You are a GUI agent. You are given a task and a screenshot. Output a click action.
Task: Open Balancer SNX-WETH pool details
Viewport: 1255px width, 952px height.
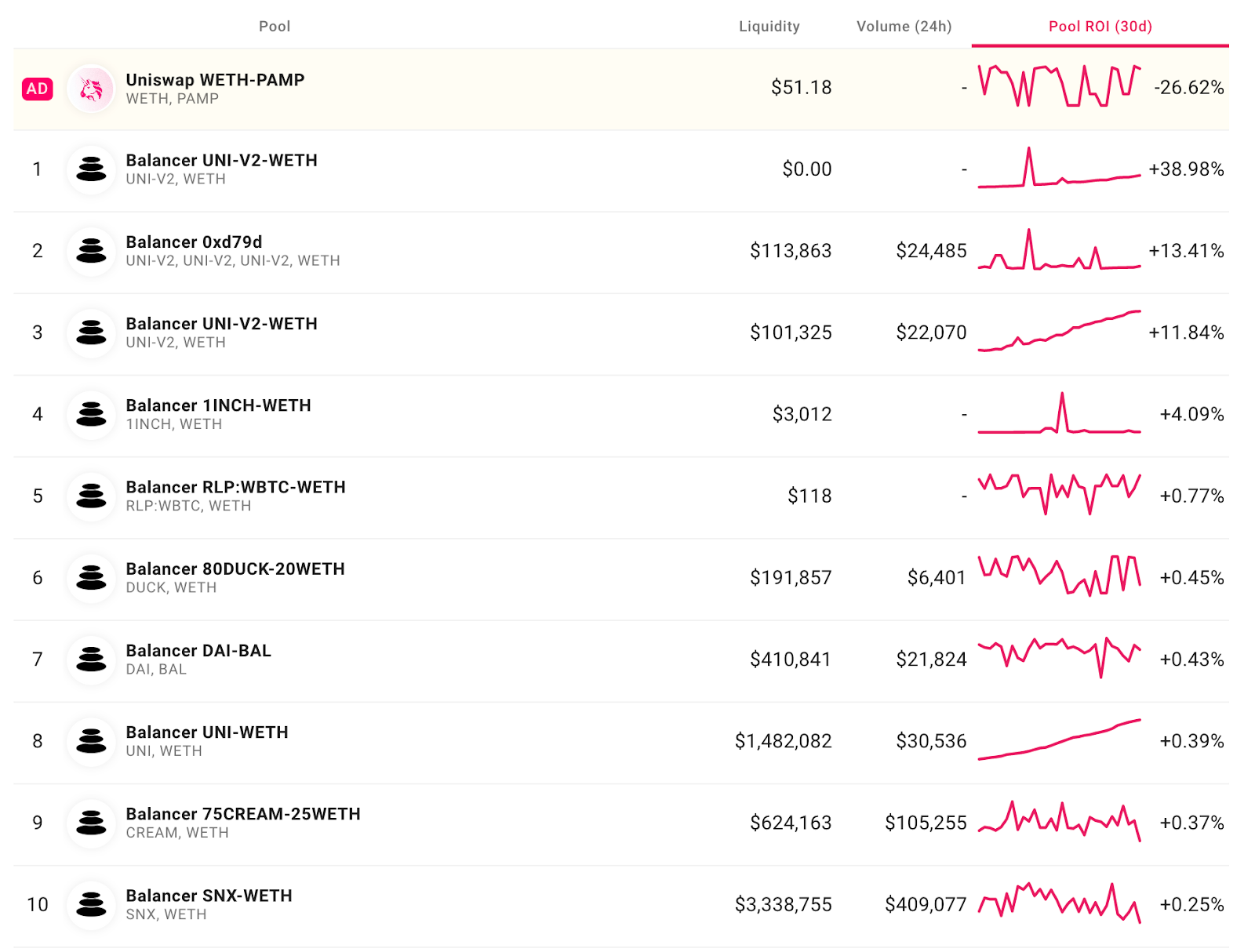[x=209, y=896]
